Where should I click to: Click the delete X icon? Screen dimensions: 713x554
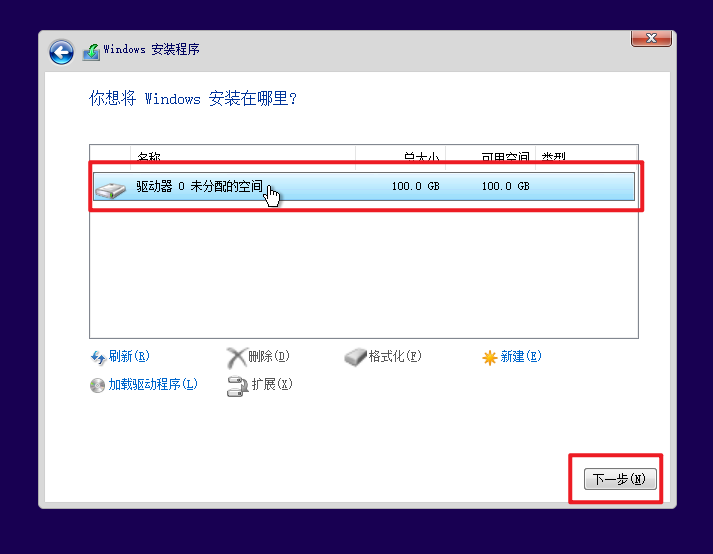(236, 357)
